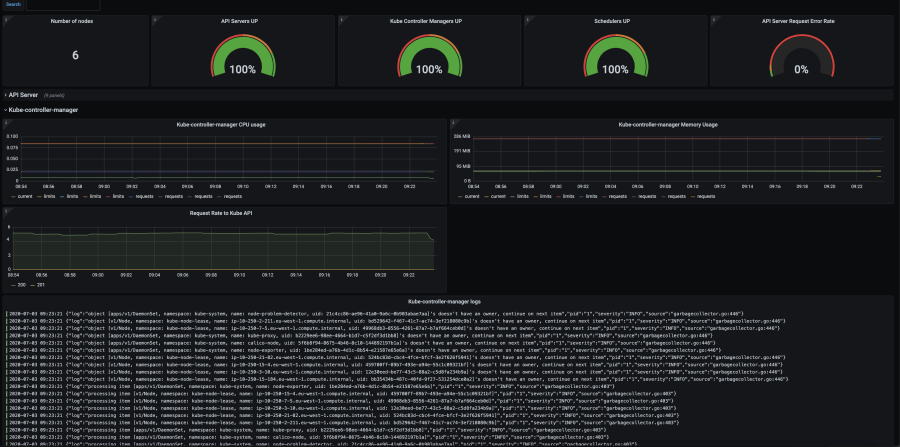Click info icon on Number of nodes panel
Image resolution: width=900 pixels, height=447 pixels.
[6, 19]
